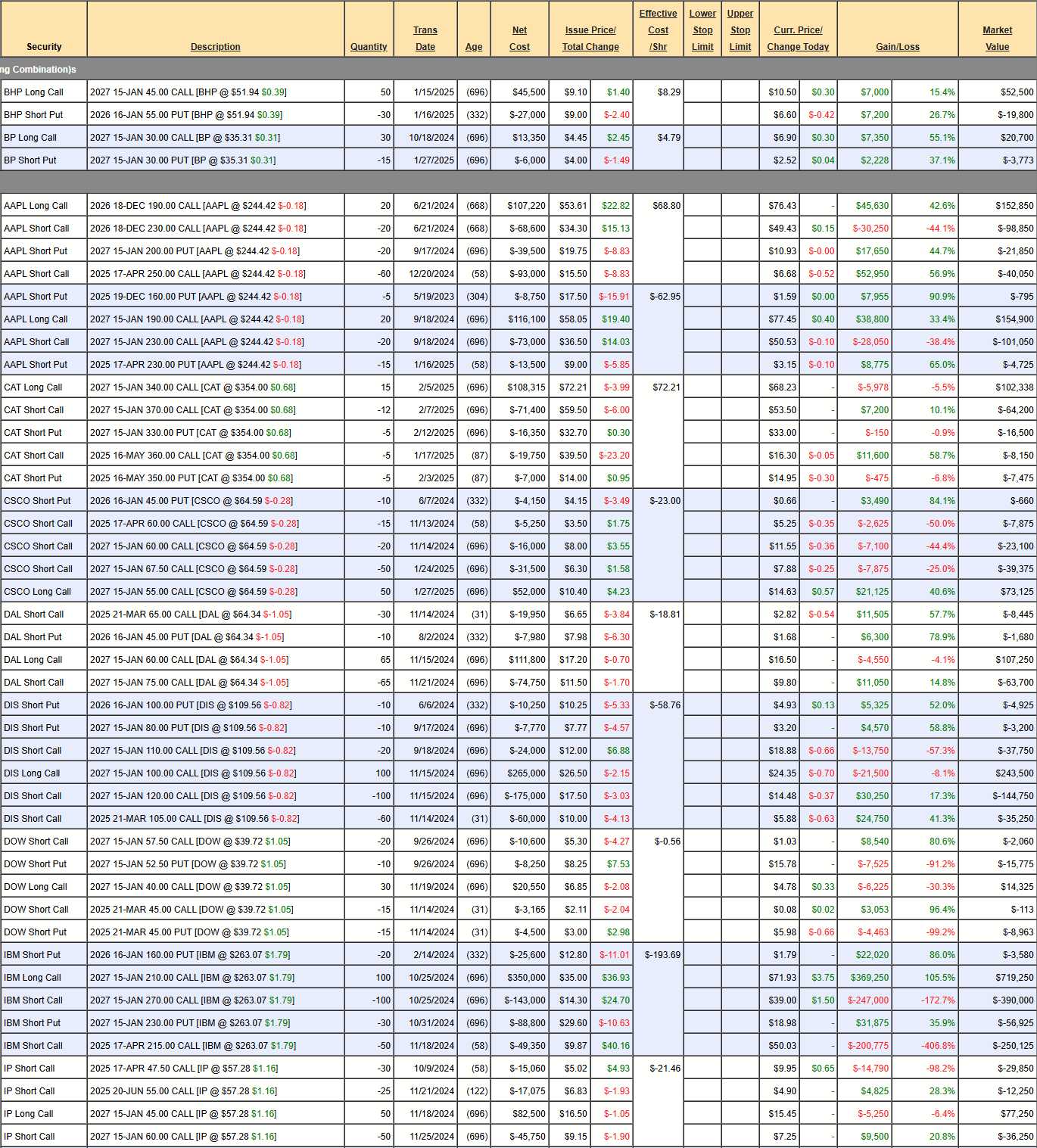Click the Quantity column header
This screenshot has height=1148, width=1037.
(369, 47)
